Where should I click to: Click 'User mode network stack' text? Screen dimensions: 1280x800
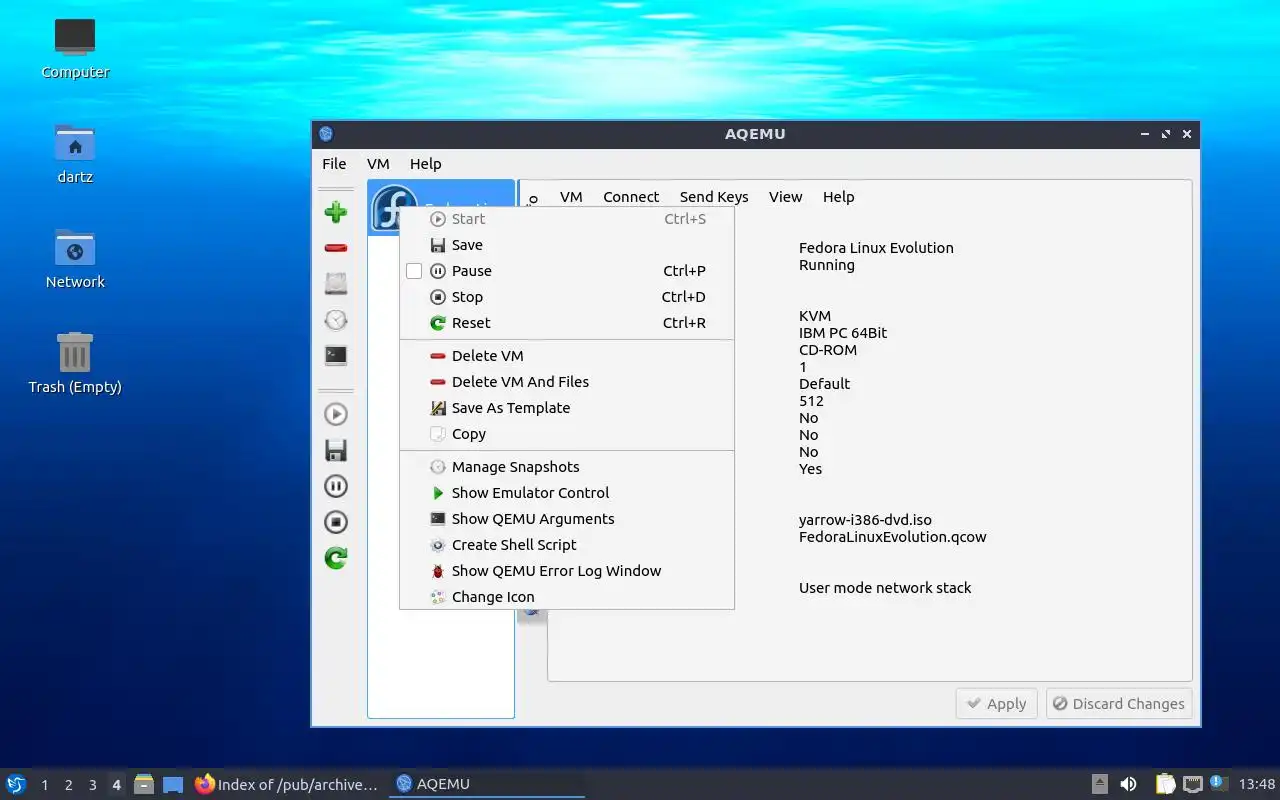(885, 588)
